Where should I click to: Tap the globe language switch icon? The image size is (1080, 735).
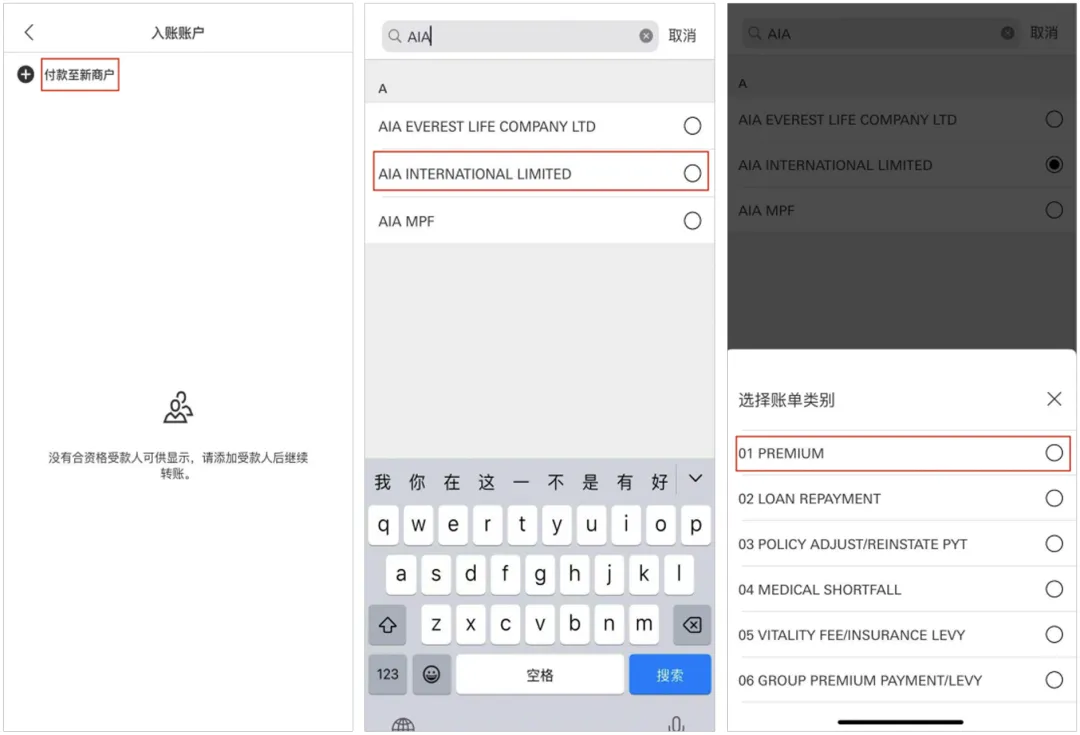403,725
